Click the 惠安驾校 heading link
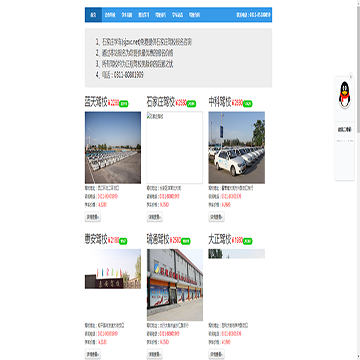The height and width of the screenshot is (360, 360). tap(96, 240)
